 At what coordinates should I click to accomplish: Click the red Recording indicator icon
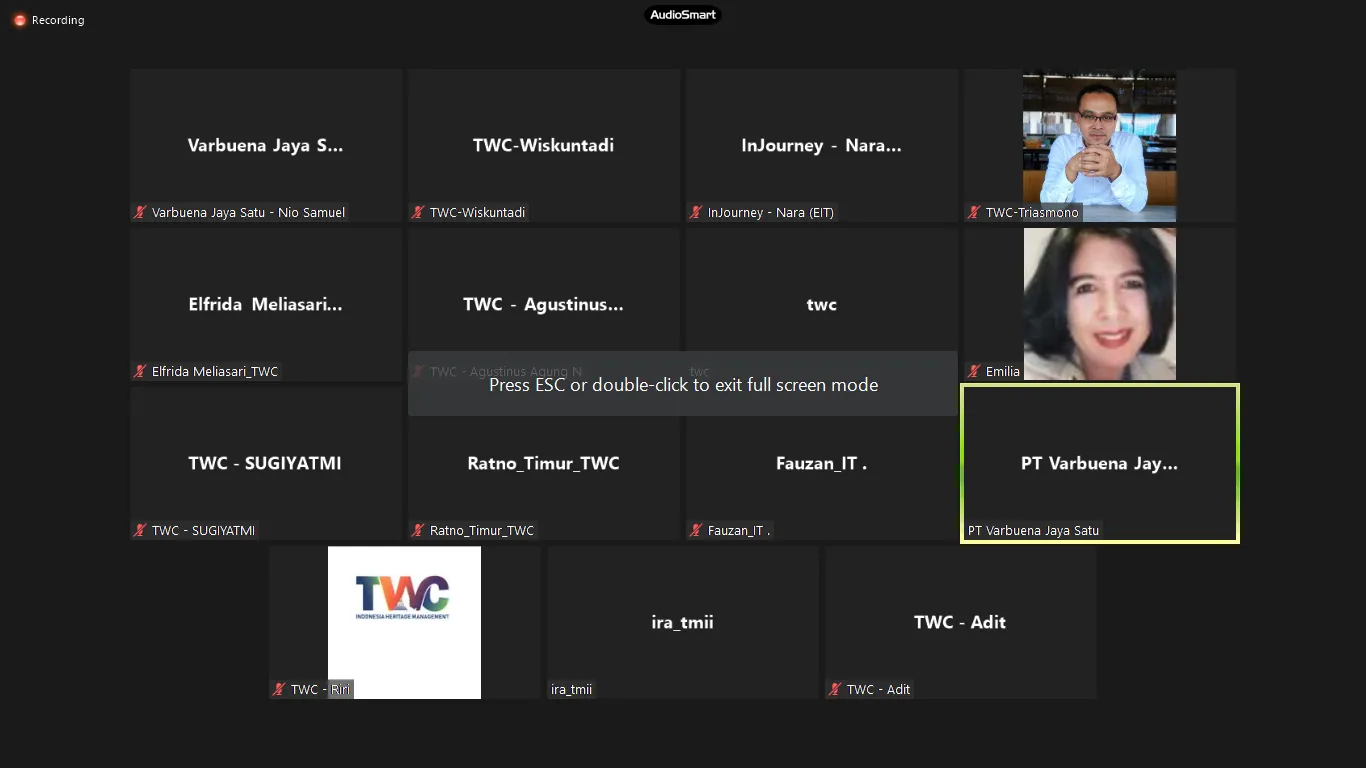pos(19,20)
